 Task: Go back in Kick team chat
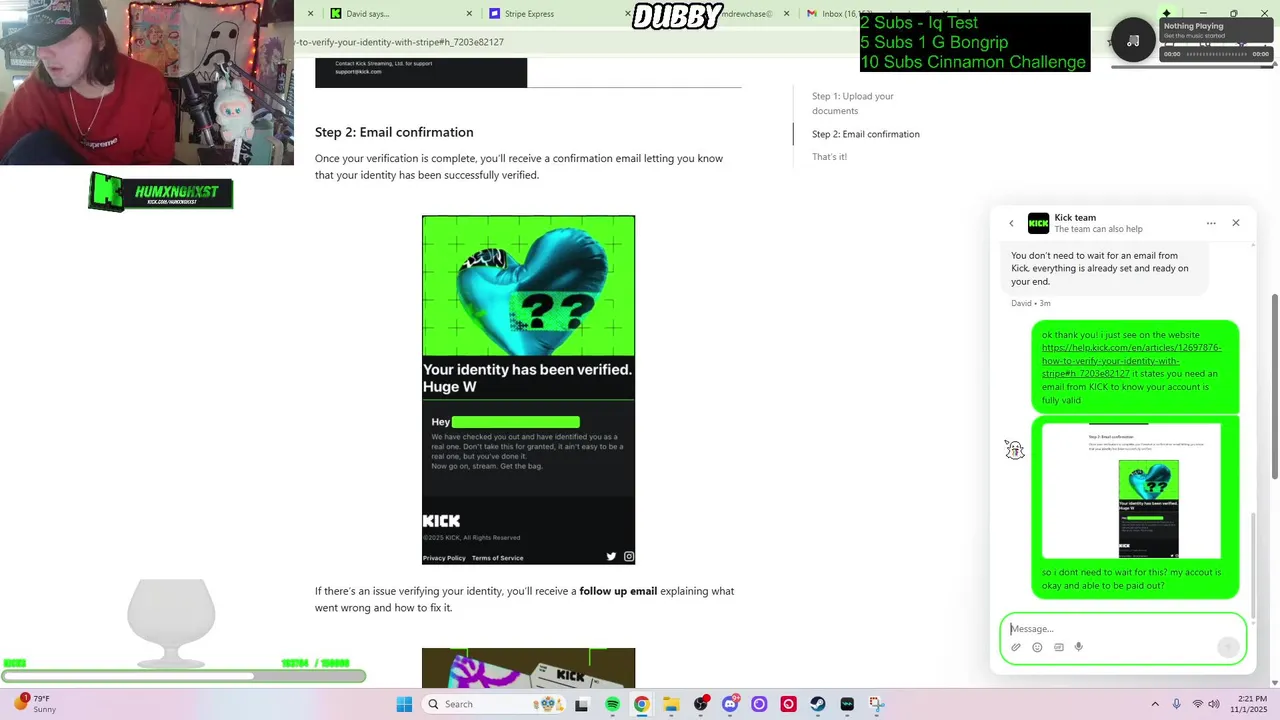[1011, 223]
